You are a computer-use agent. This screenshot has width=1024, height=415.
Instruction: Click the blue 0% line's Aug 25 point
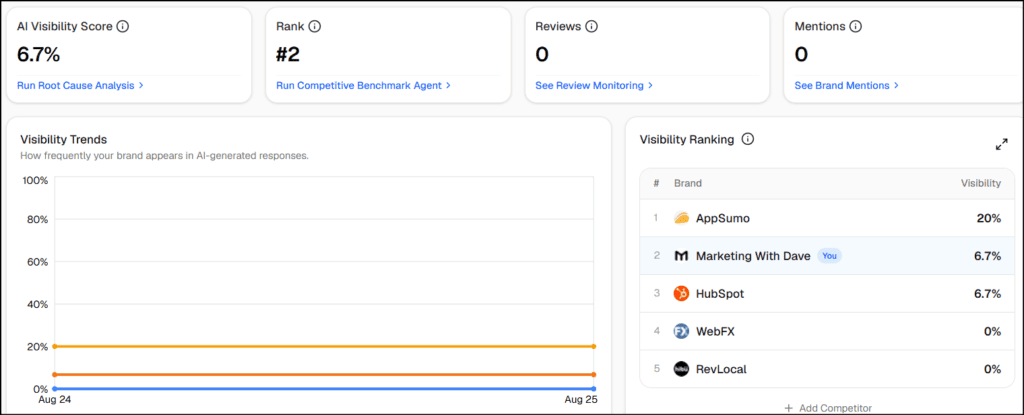(594, 389)
